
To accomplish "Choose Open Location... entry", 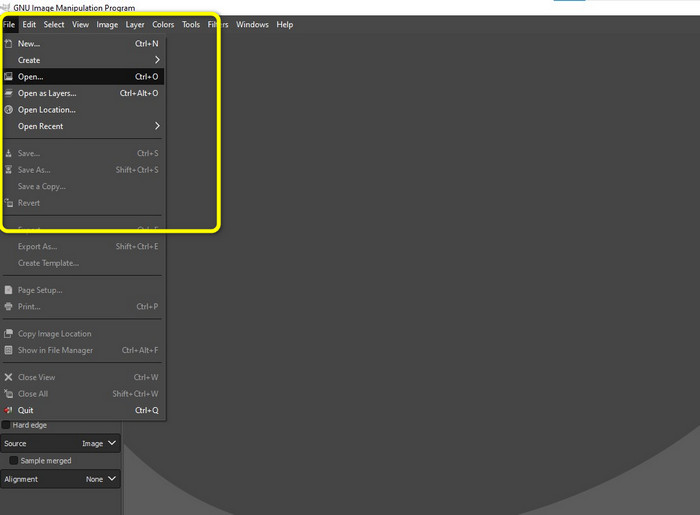I will click(84, 110).
